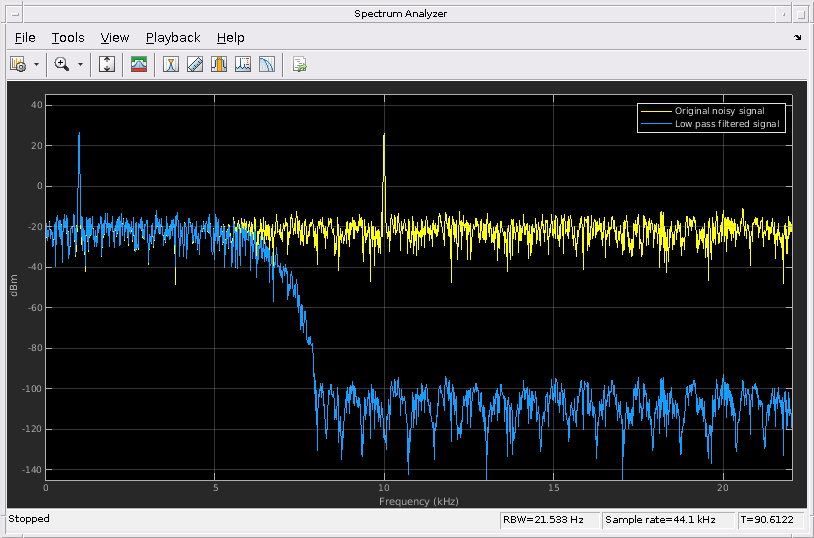Enable the Cursor Measurements tool
The height and width of the screenshot is (538, 814).
(x=171, y=65)
